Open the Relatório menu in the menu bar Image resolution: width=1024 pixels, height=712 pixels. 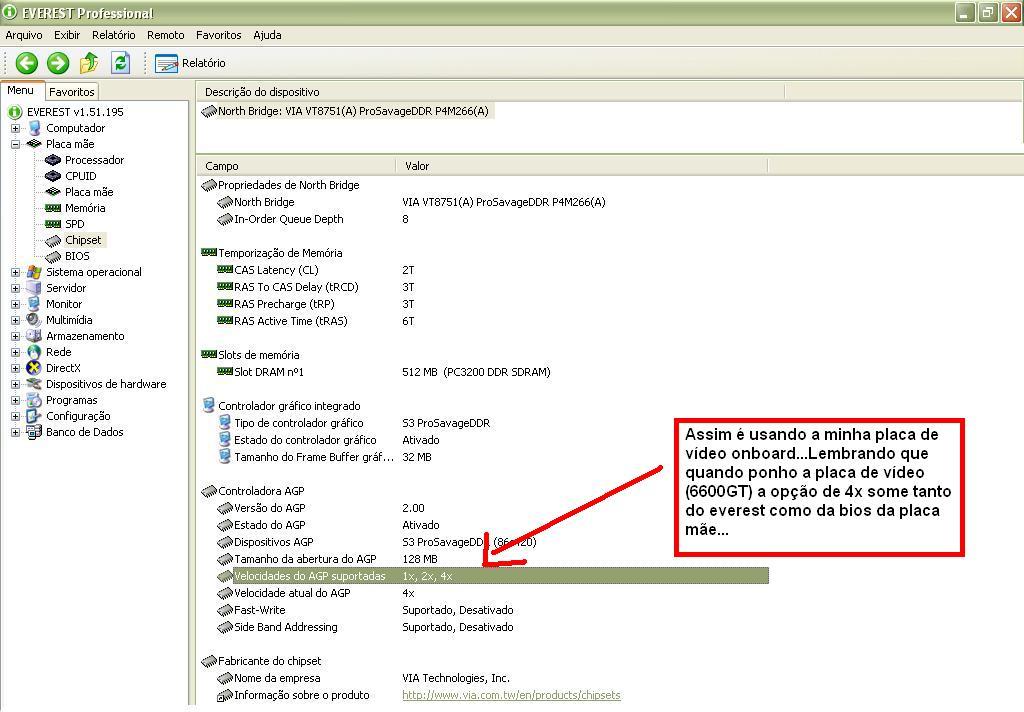point(114,35)
